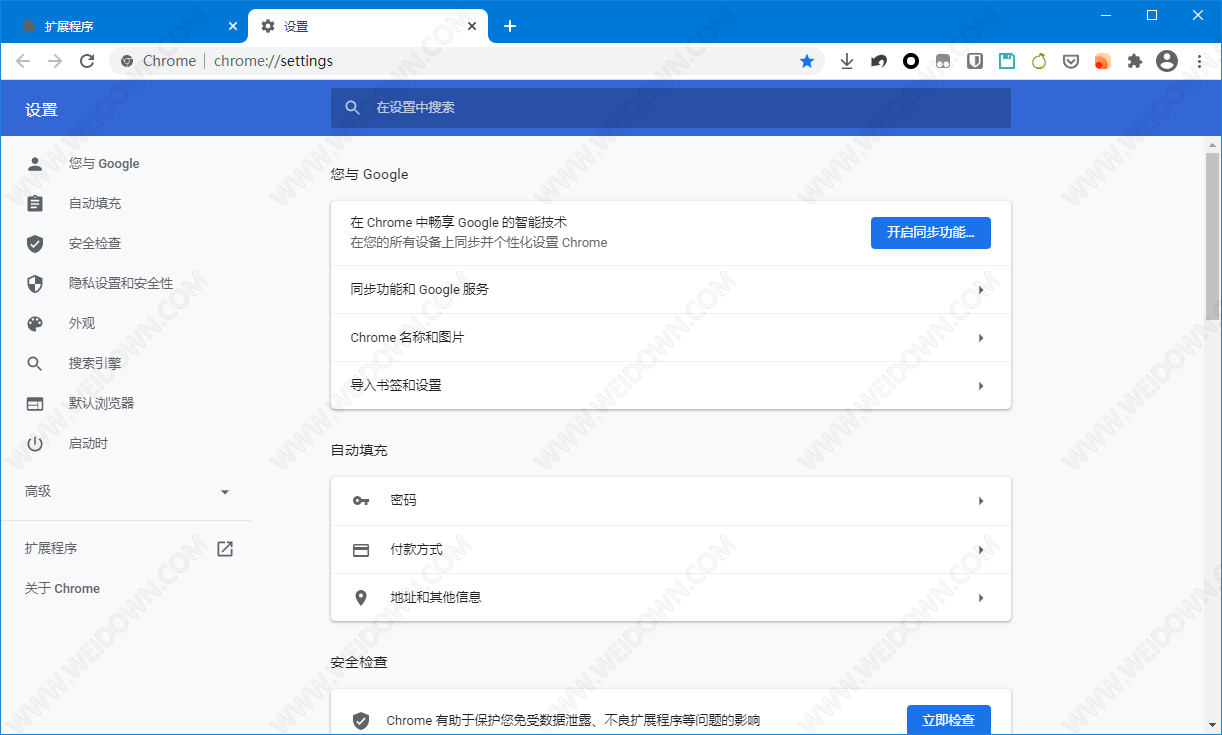The image size is (1222, 735).
Task: Select the 设置 tab
Action: pyautogui.click(x=368, y=26)
